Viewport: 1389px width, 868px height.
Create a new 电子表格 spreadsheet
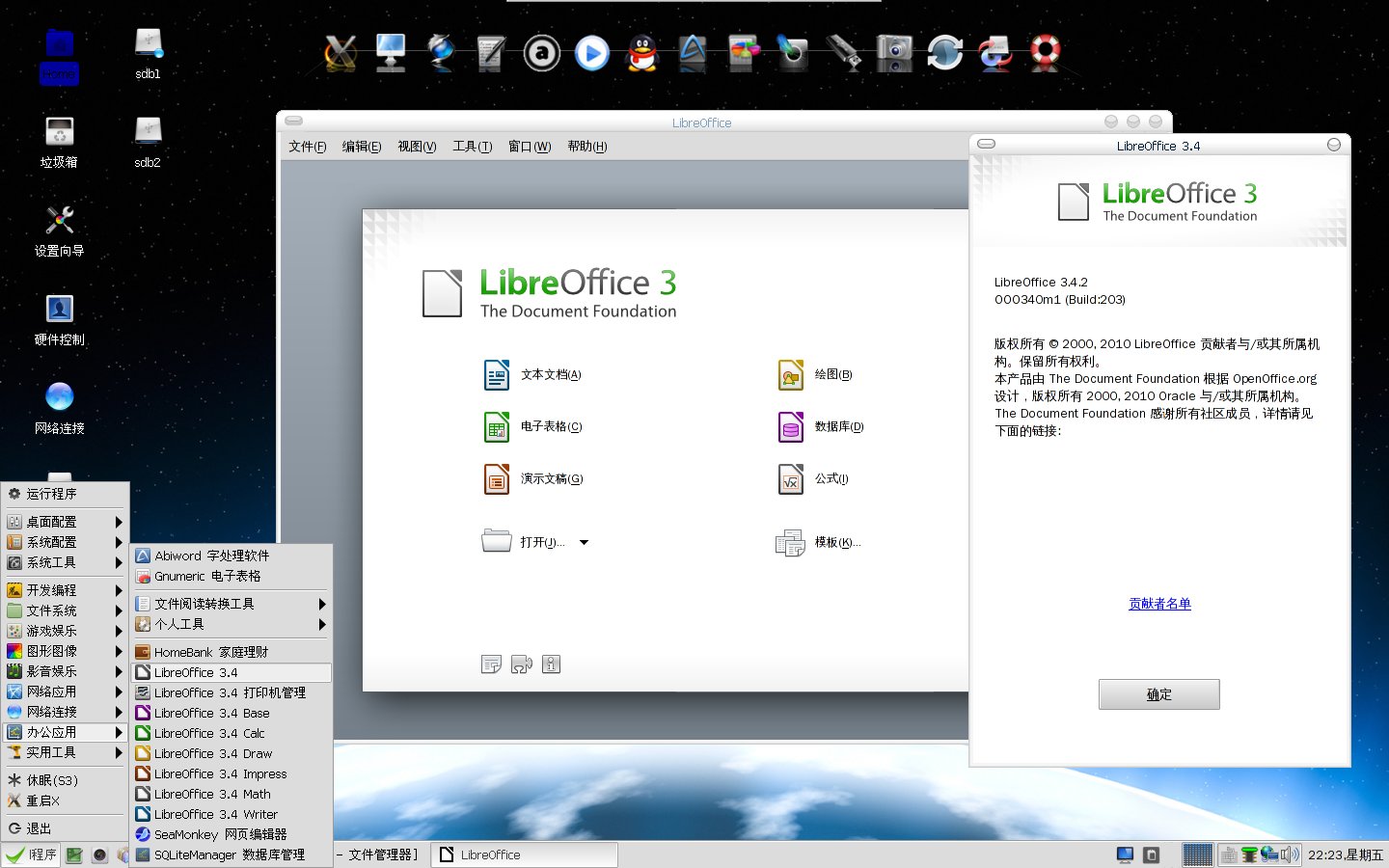(532, 426)
